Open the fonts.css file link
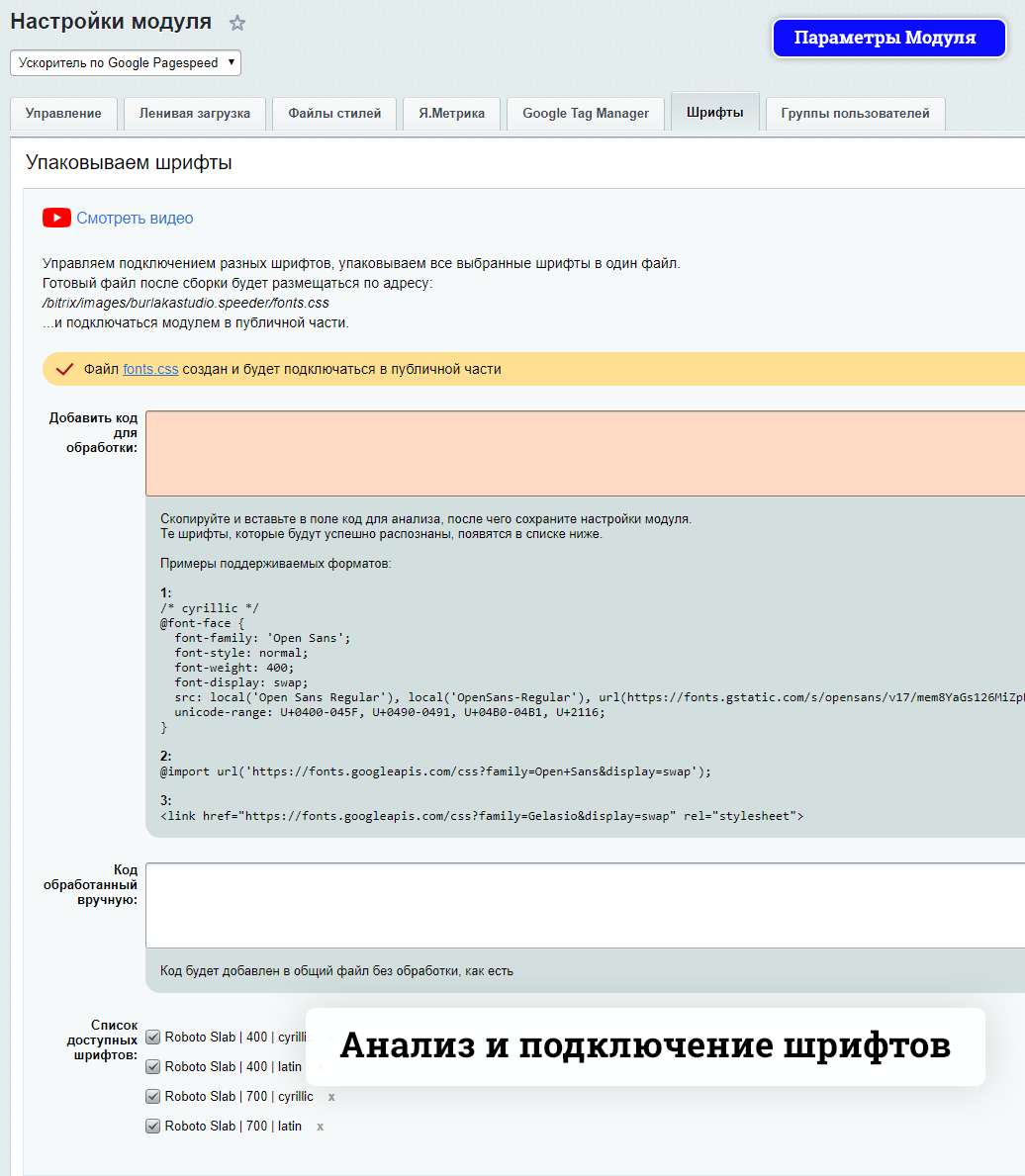1025x1176 pixels. 150,369
